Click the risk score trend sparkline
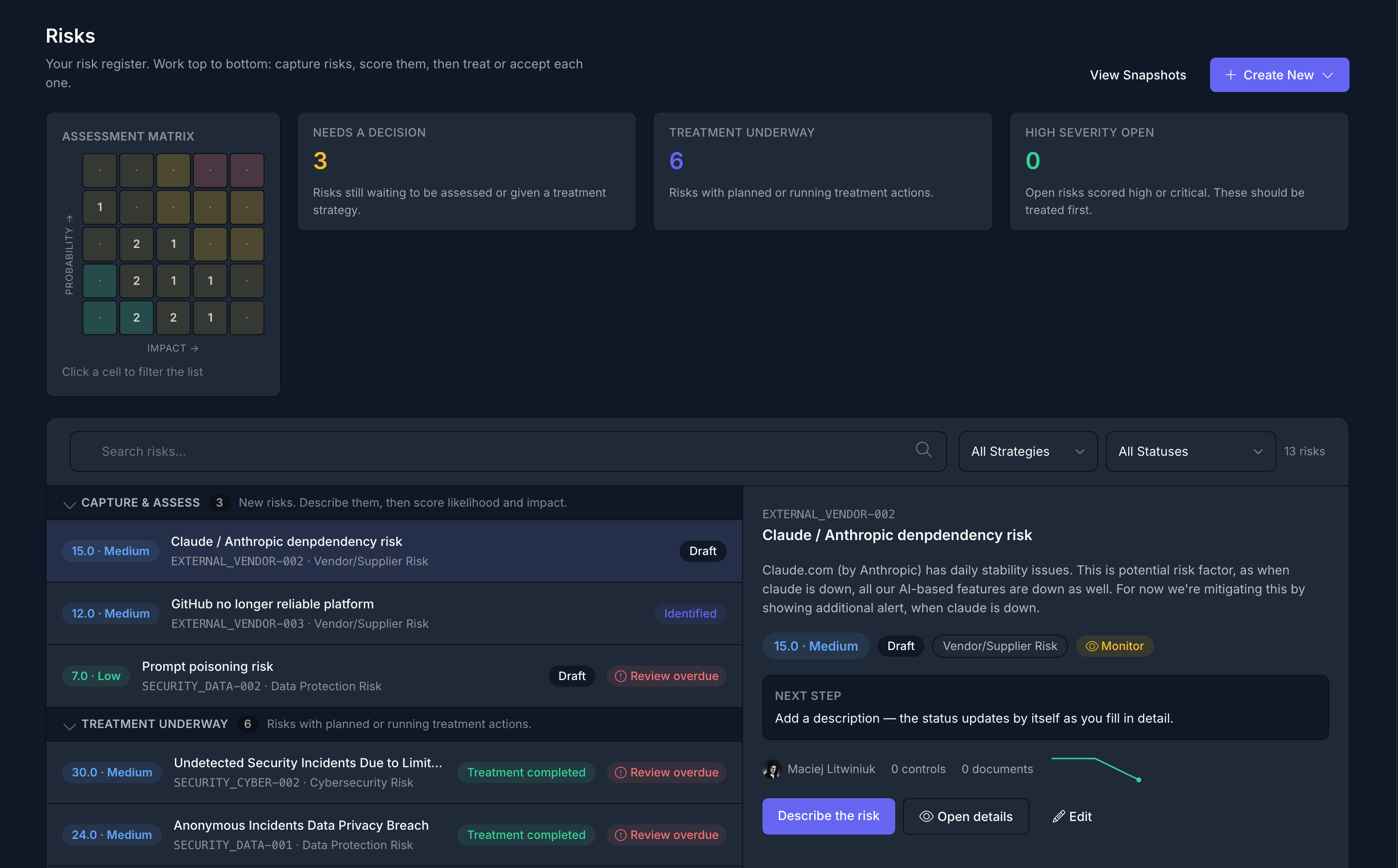The image size is (1398, 868). (x=1096, y=769)
